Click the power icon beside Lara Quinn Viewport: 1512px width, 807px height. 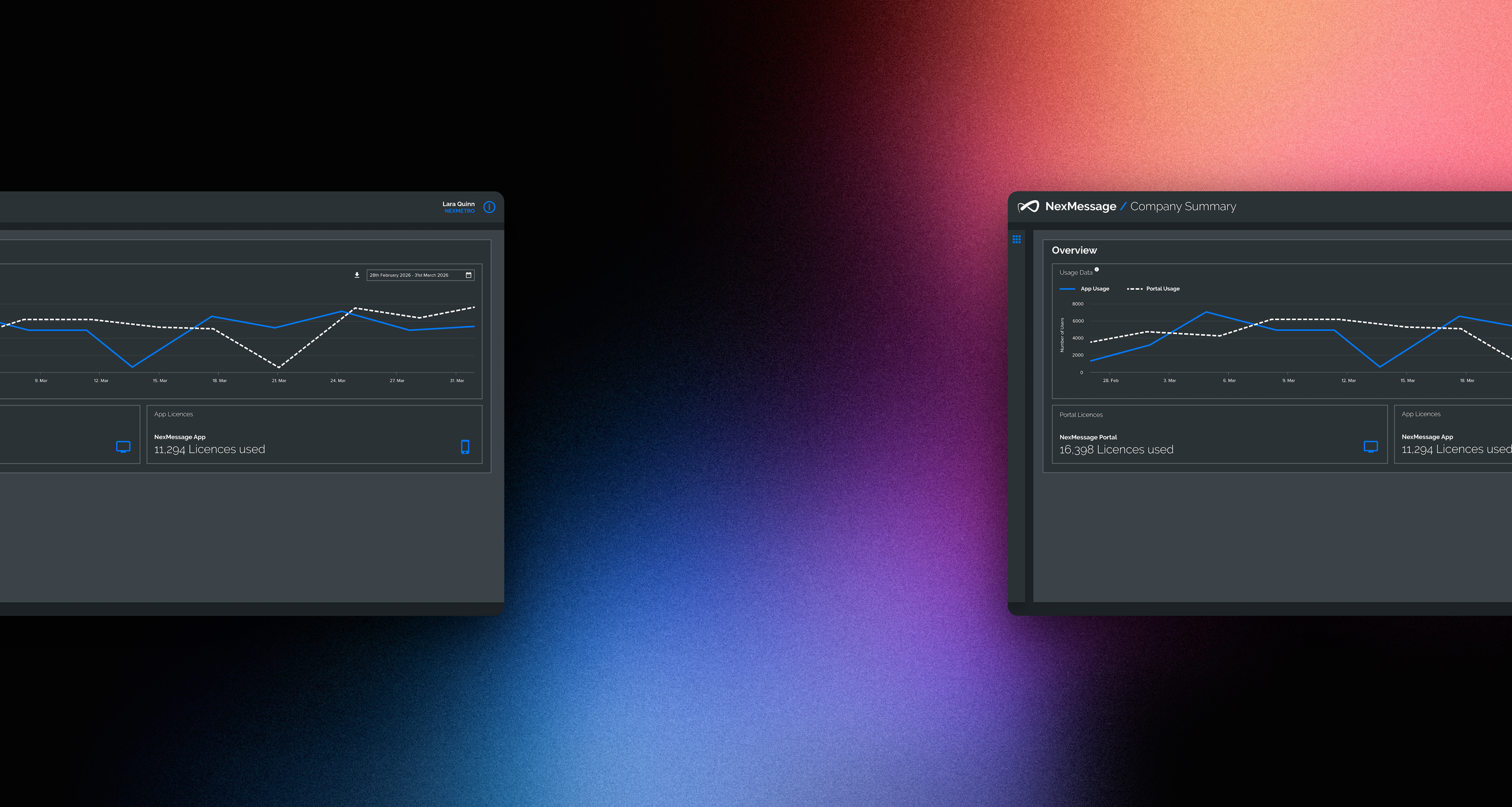(489, 207)
